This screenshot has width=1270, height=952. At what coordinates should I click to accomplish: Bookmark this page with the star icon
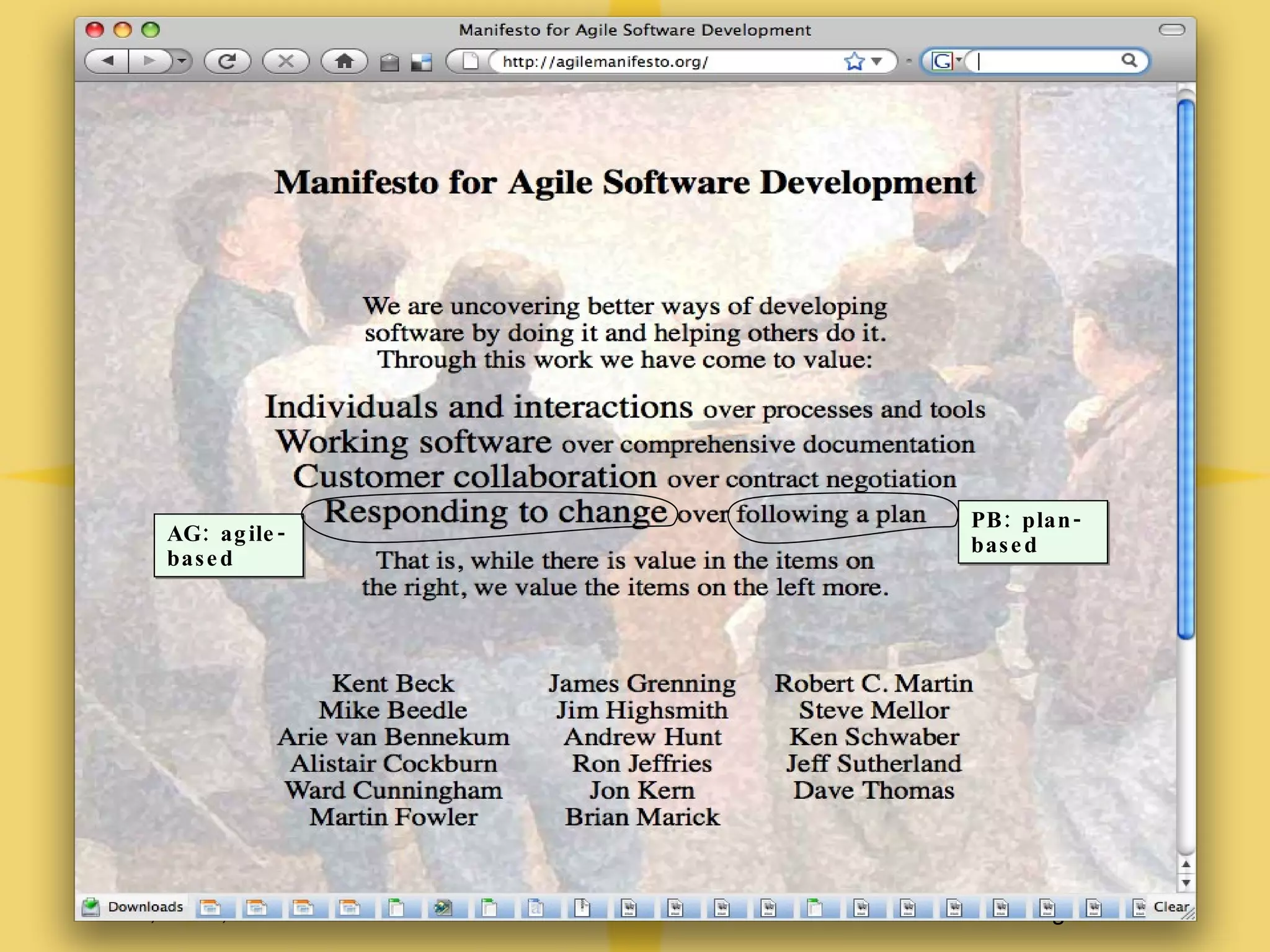pyautogui.click(x=854, y=61)
